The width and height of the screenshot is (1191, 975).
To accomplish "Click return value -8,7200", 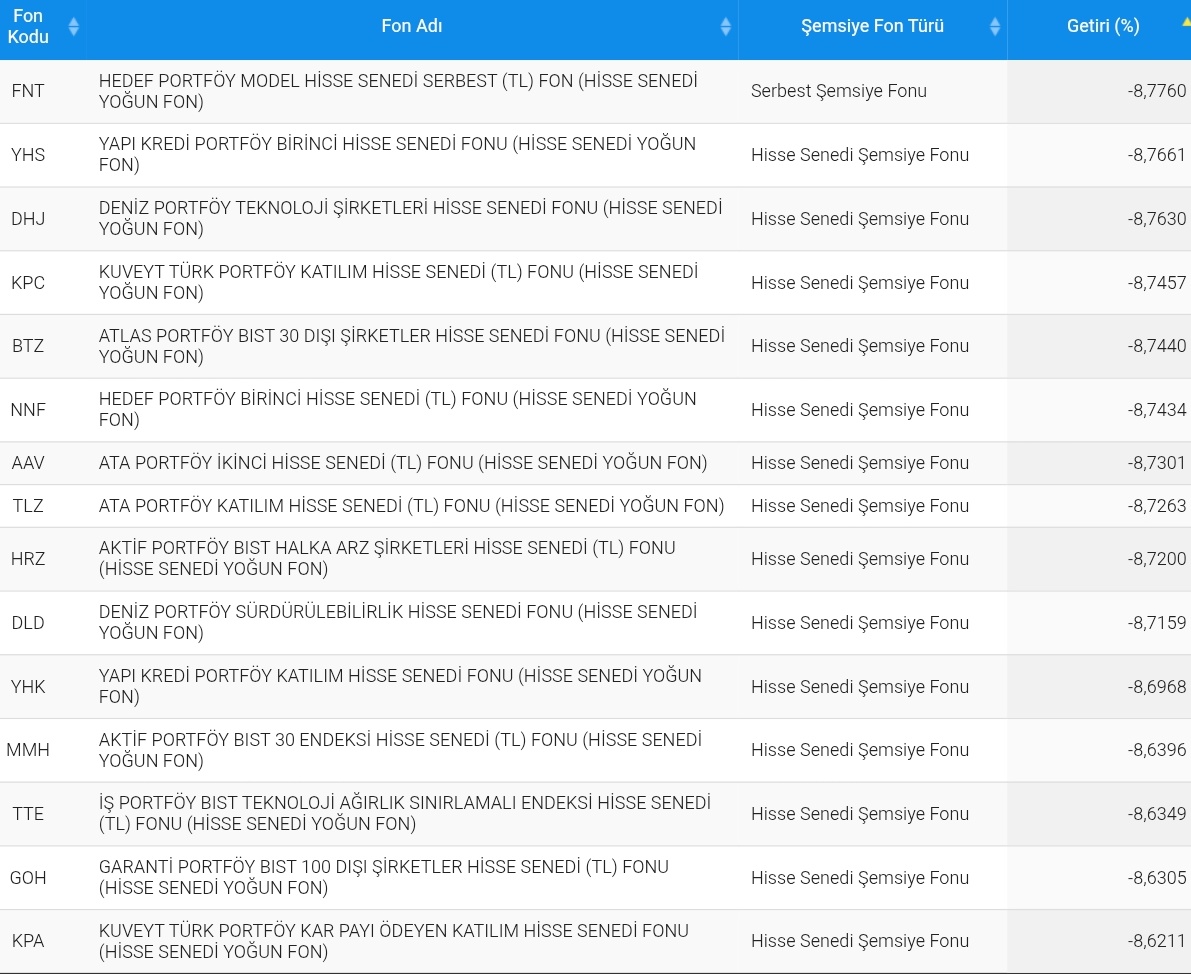I will (1157, 559).
